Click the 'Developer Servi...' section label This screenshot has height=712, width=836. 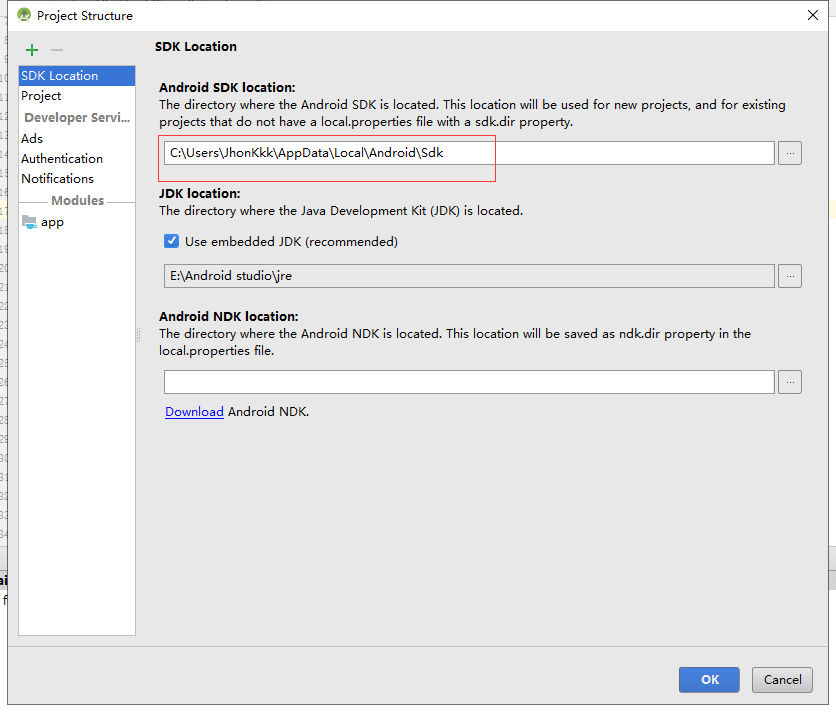(x=77, y=117)
